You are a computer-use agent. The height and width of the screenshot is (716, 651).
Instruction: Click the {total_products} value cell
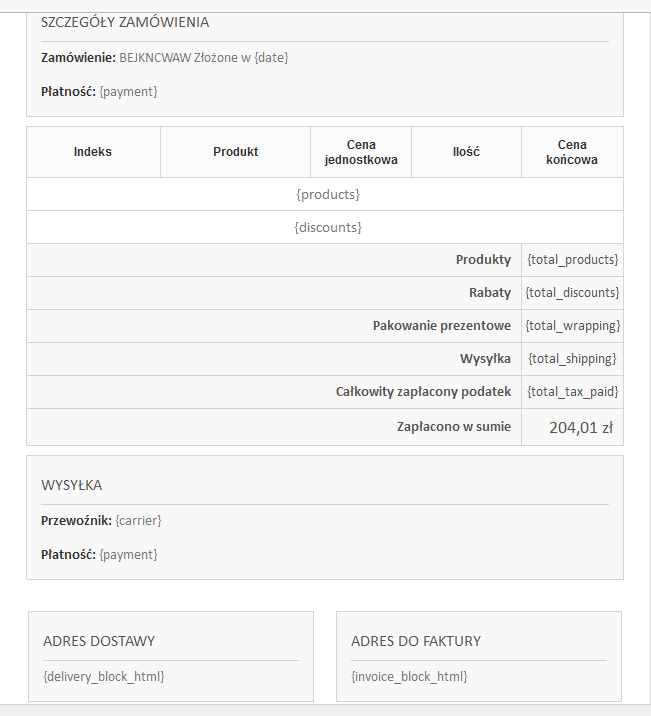click(x=572, y=260)
